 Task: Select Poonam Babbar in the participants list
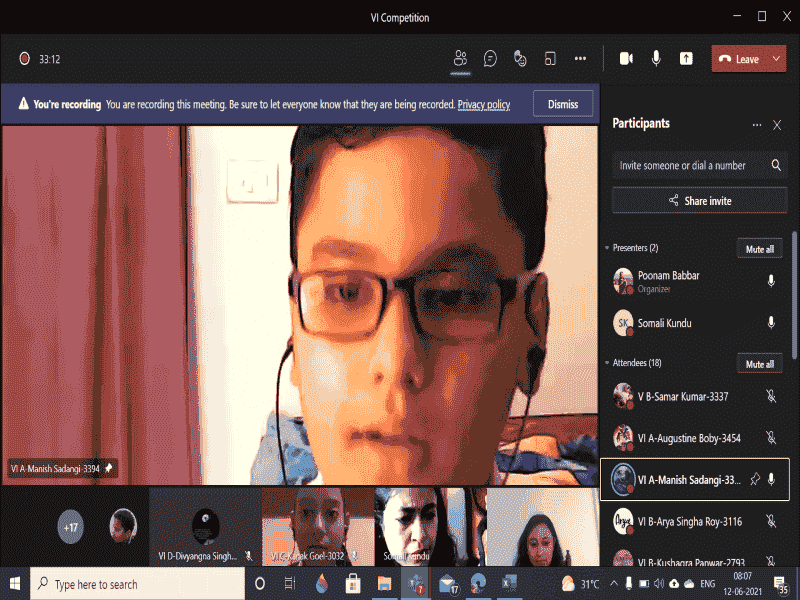[x=669, y=281]
